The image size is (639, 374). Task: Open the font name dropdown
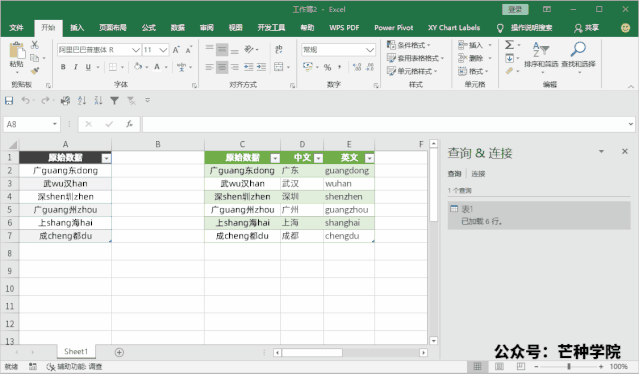[136, 50]
